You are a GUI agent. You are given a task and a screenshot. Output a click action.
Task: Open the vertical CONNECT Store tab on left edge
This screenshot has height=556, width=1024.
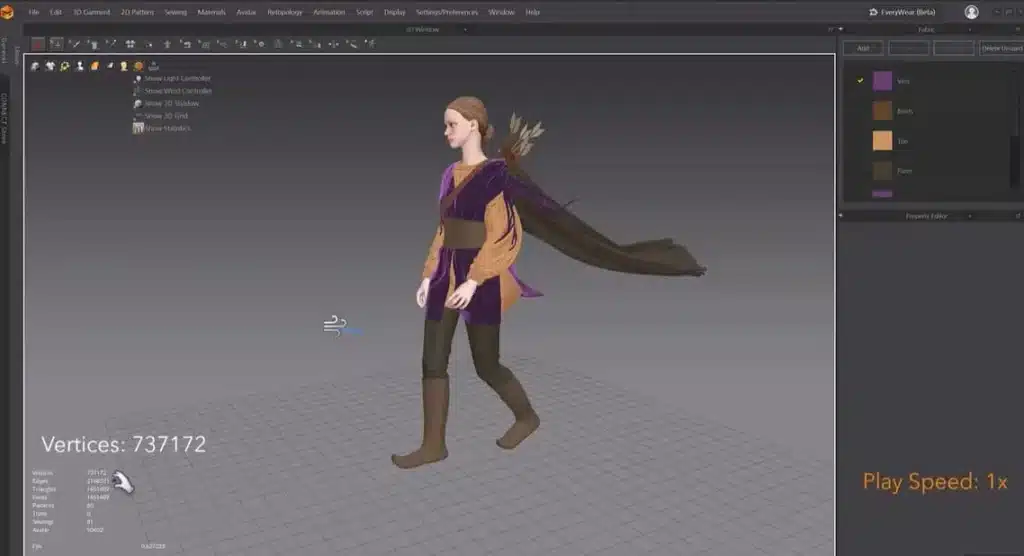coord(4,118)
